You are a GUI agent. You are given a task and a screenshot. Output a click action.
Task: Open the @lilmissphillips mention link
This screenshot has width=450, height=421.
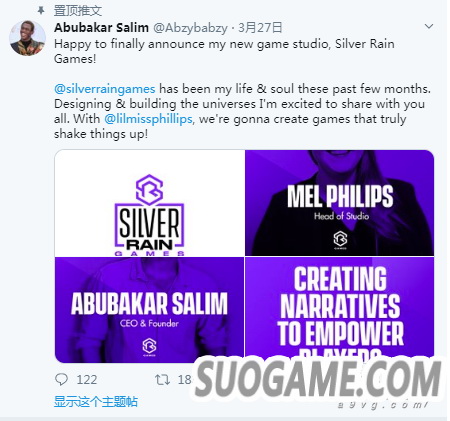[148, 119]
